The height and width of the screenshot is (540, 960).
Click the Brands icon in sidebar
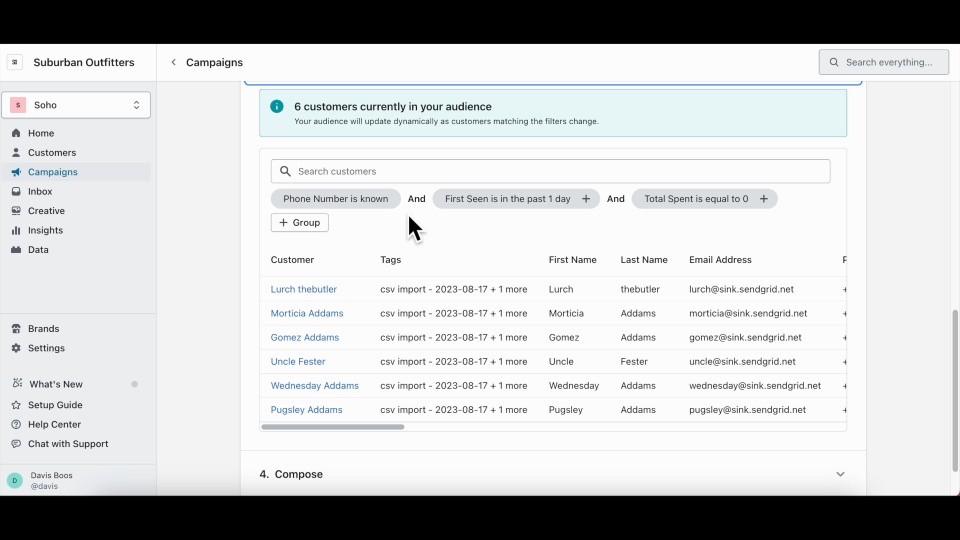click(16, 329)
